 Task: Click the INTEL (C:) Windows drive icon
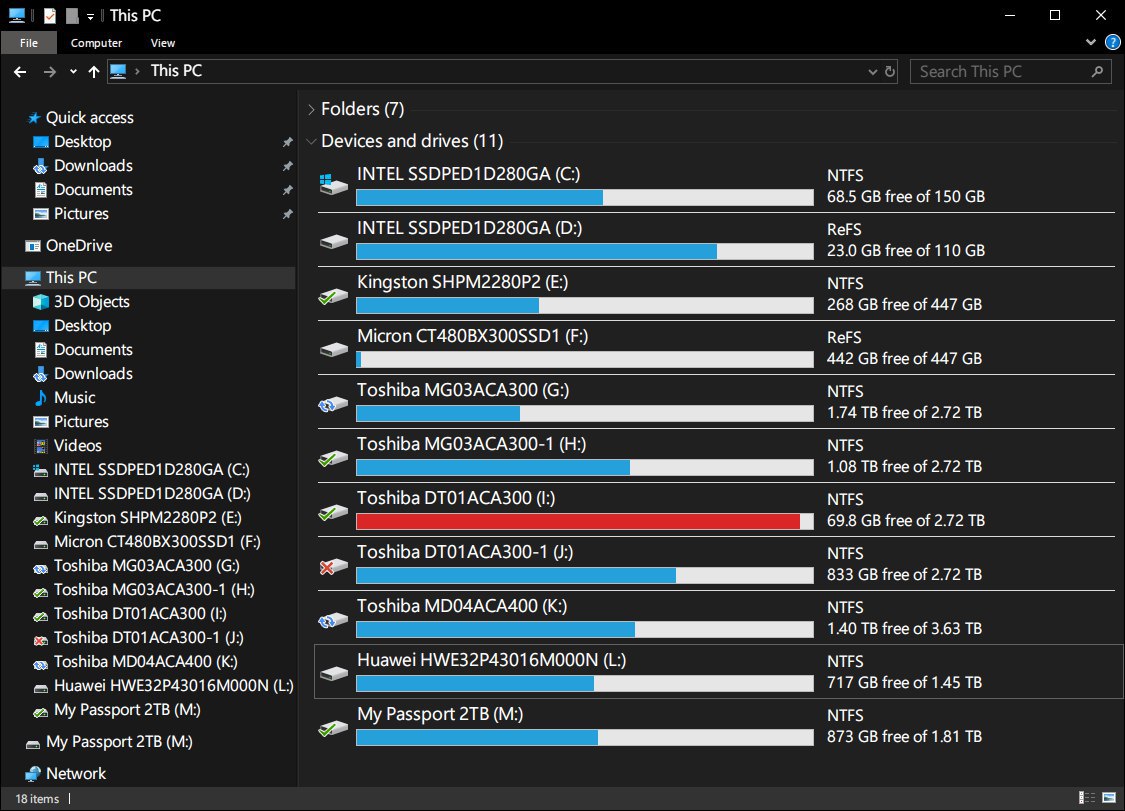[x=334, y=185]
